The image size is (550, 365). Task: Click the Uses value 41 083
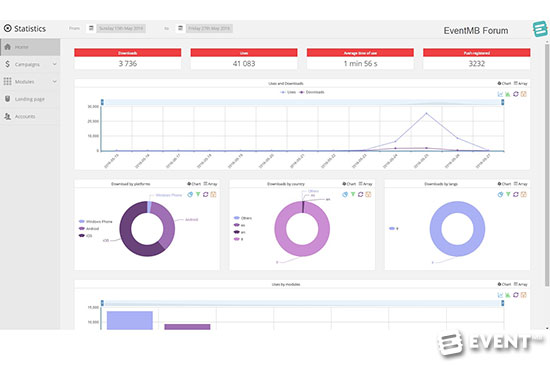[x=244, y=63]
